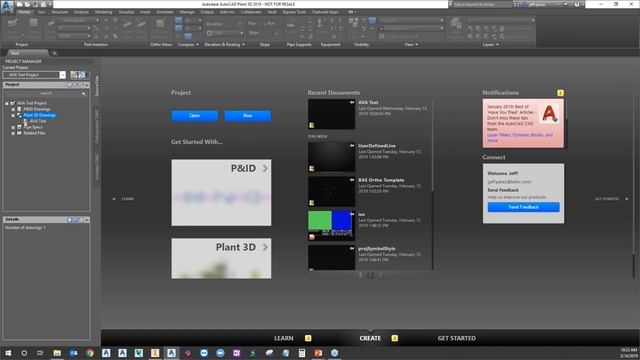640x360 pixels.
Task: Go to LEARN page at bottom
Action: click(x=284, y=338)
